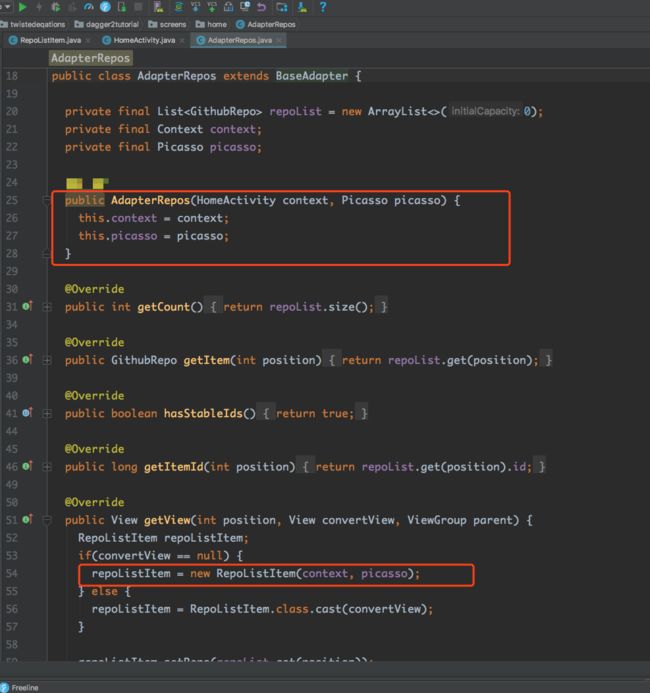Click the 'initialCapacity:' parameter hint

tap(485, 111)
